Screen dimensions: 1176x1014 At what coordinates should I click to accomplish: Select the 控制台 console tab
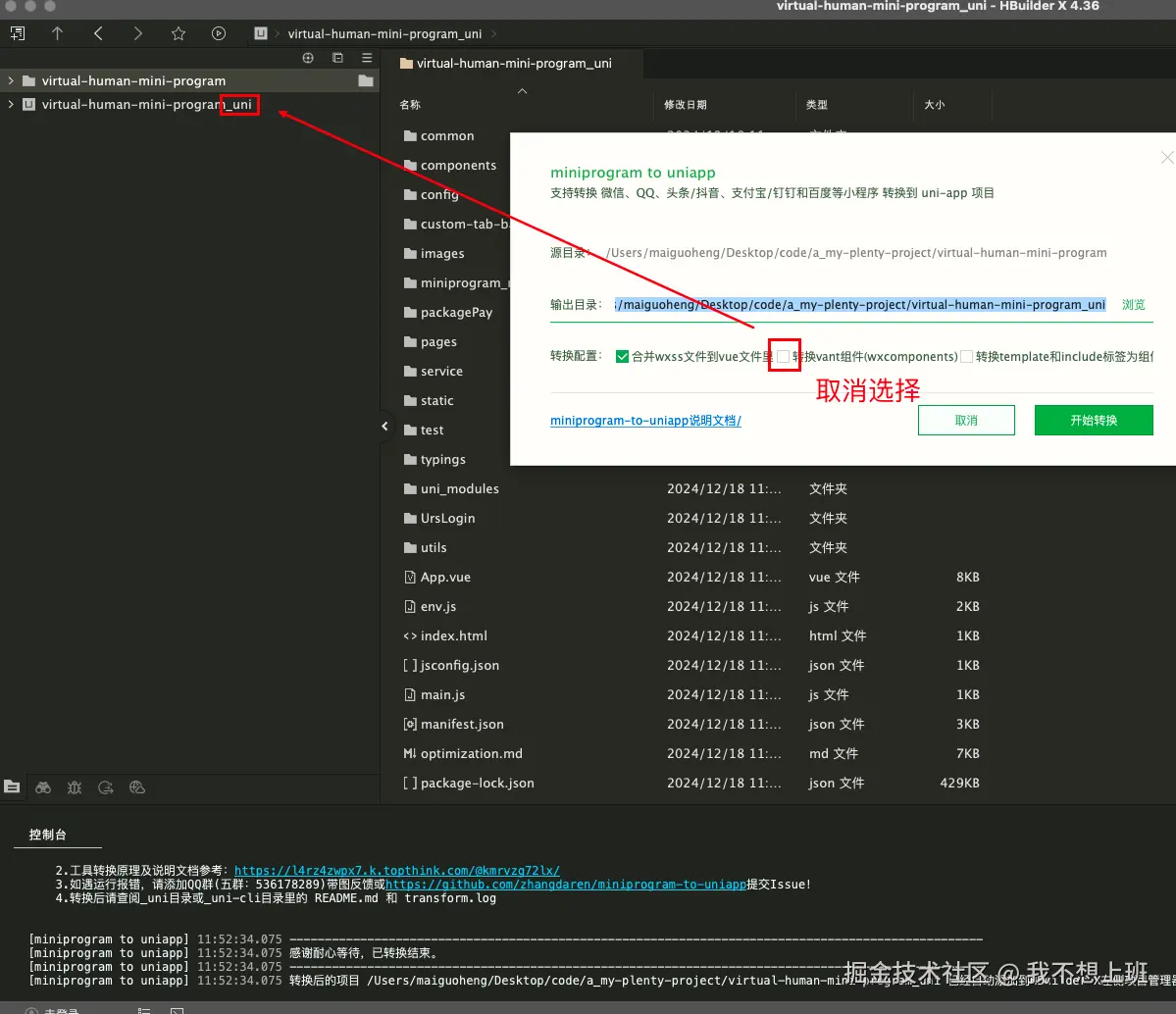tap(47, 834)
